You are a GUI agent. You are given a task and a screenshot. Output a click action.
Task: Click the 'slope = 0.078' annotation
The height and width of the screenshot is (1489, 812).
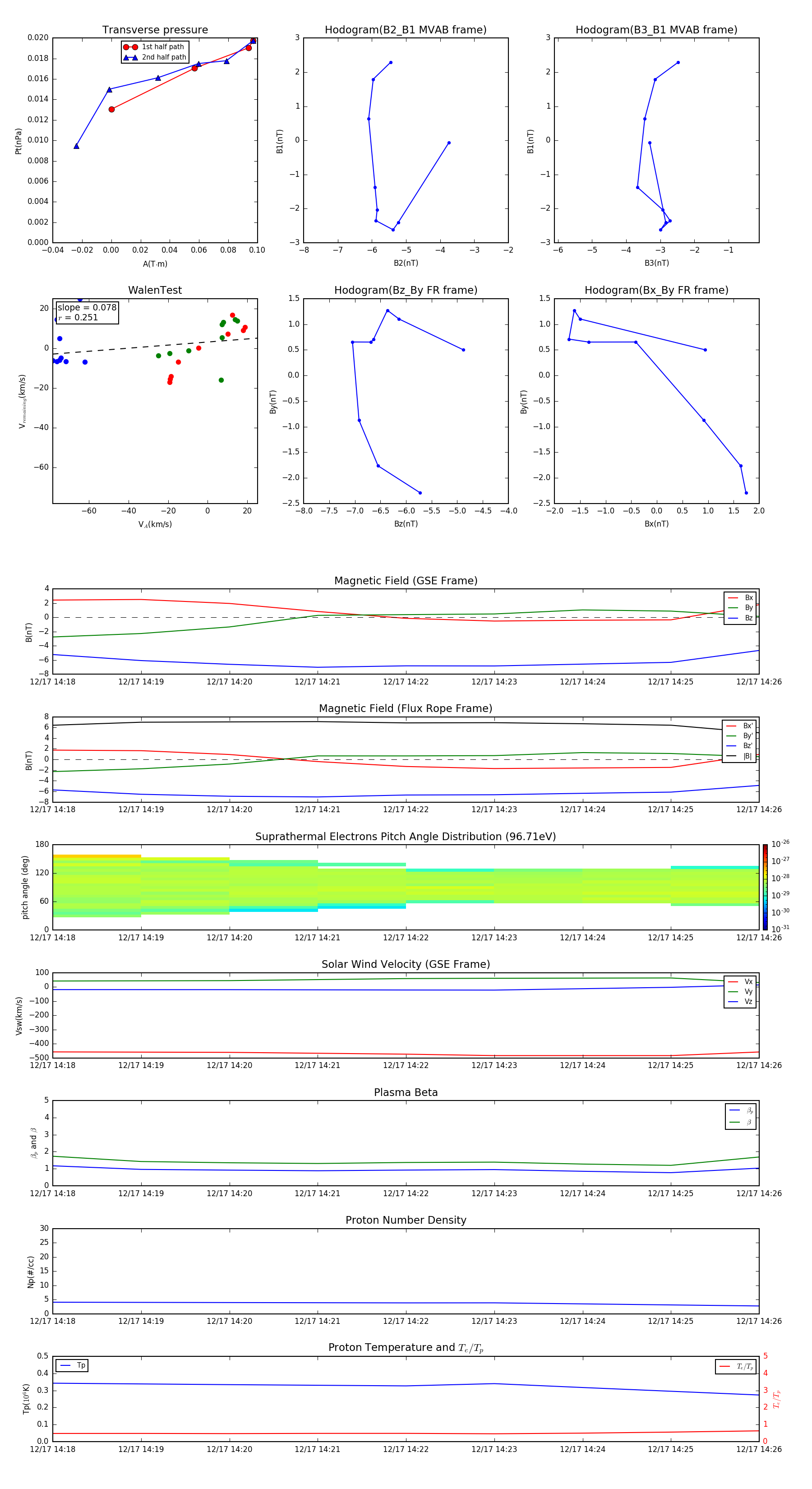point(87,308)
